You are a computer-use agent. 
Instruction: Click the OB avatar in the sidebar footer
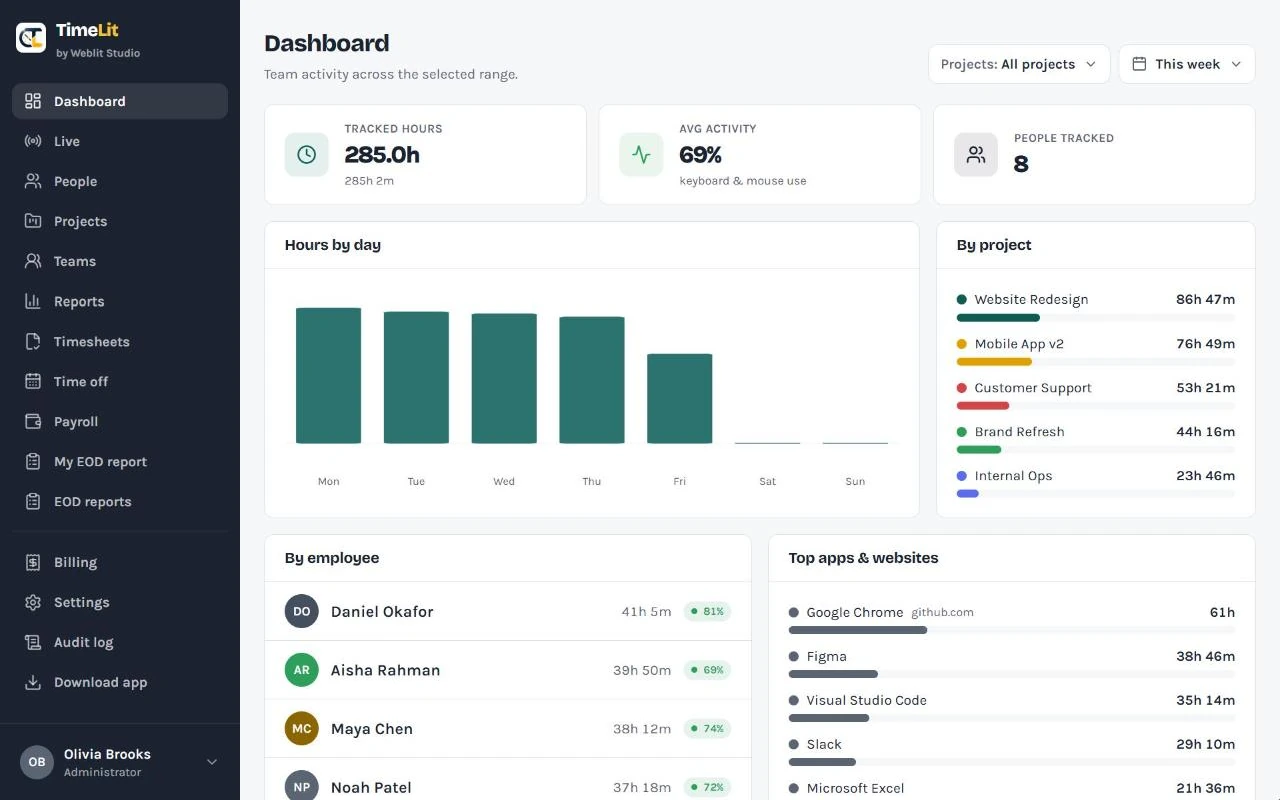coord(37,762)
